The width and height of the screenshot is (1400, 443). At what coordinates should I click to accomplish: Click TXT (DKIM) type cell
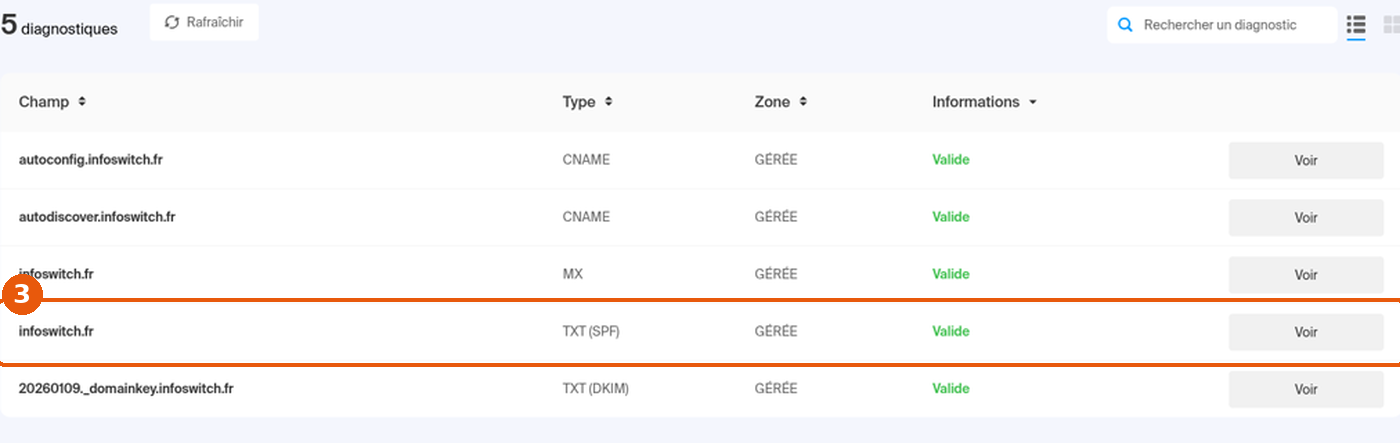(595, 388)
